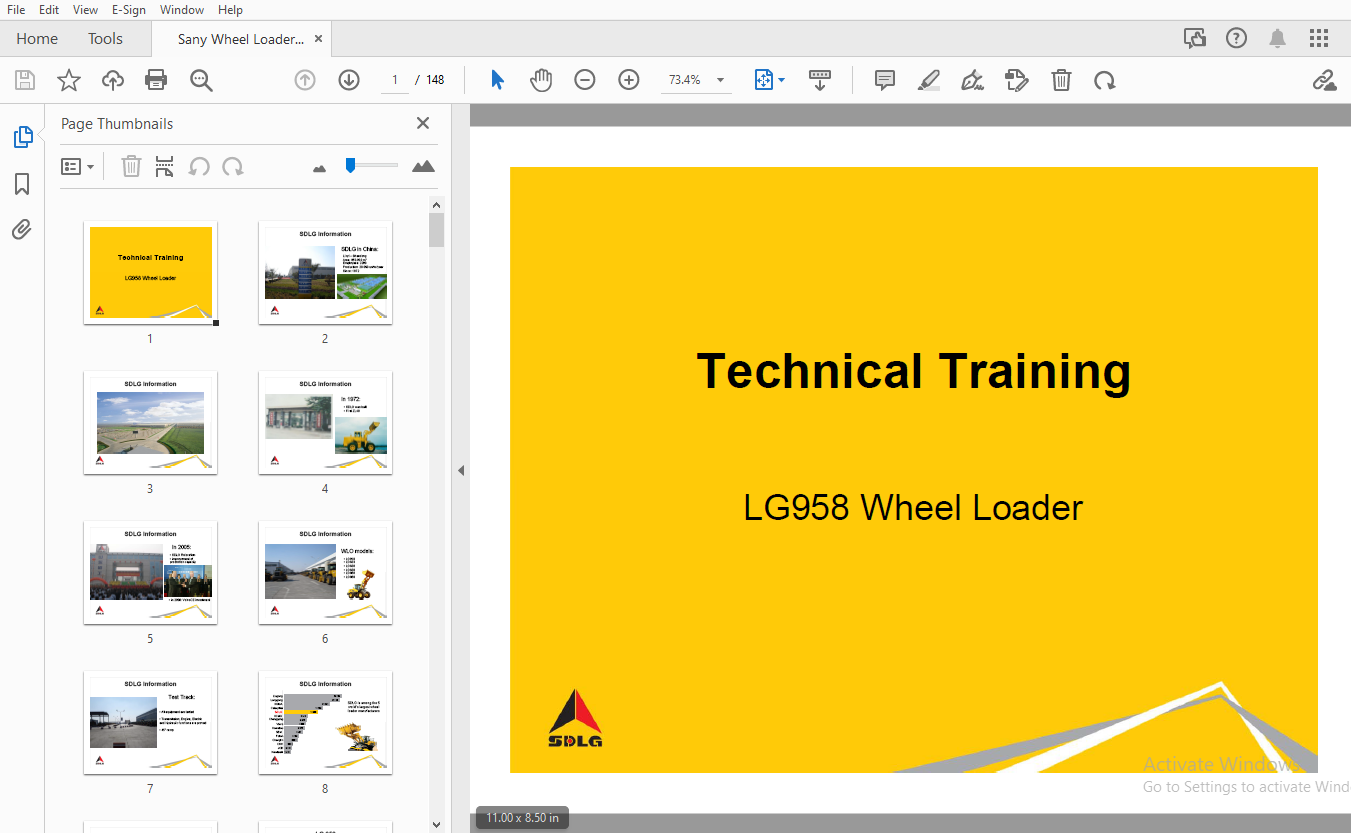
Task: Select page 8 thumbnail
Action: 325,723
